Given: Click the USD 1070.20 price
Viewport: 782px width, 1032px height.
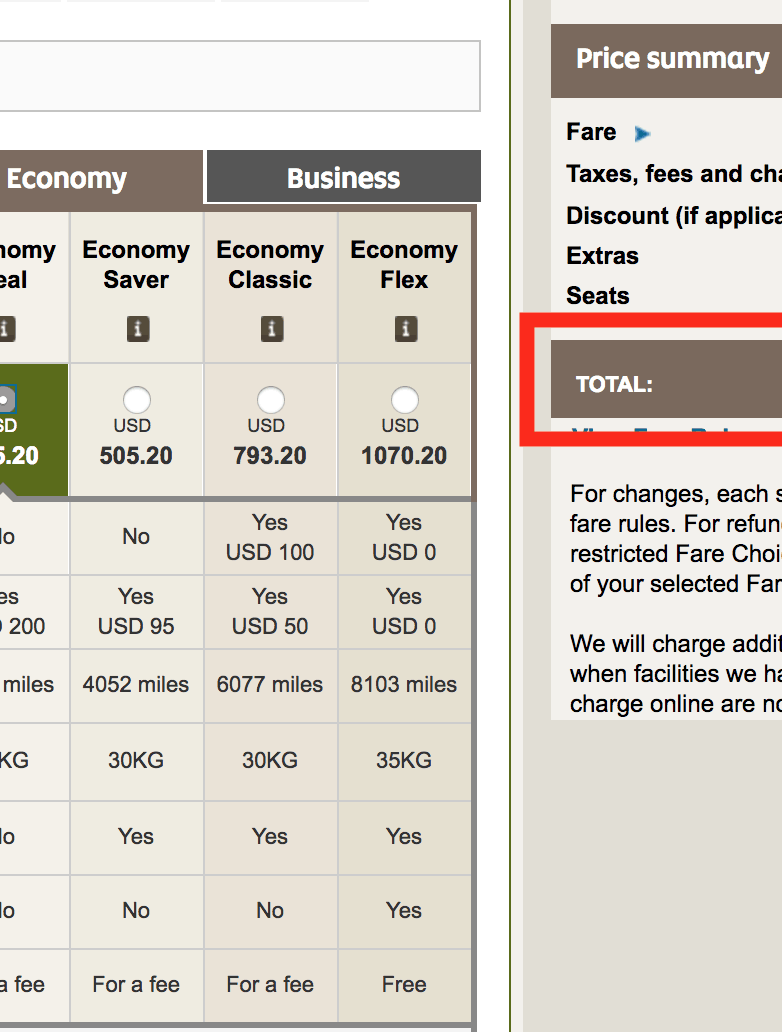Looking at the screenshot, I should (404, 456).
